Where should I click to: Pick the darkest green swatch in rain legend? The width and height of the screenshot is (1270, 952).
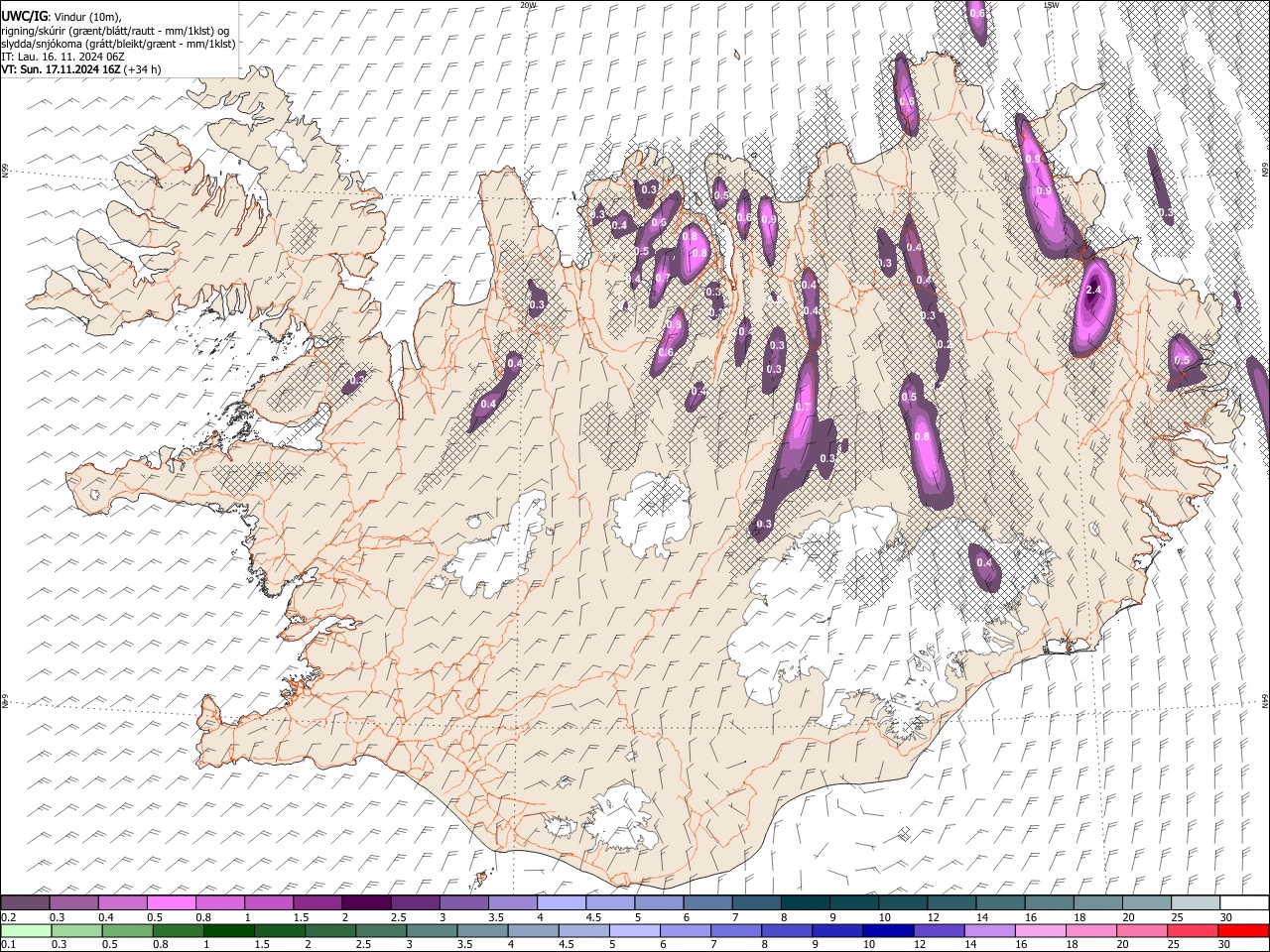pyautogui.click(x=228, y=930)
